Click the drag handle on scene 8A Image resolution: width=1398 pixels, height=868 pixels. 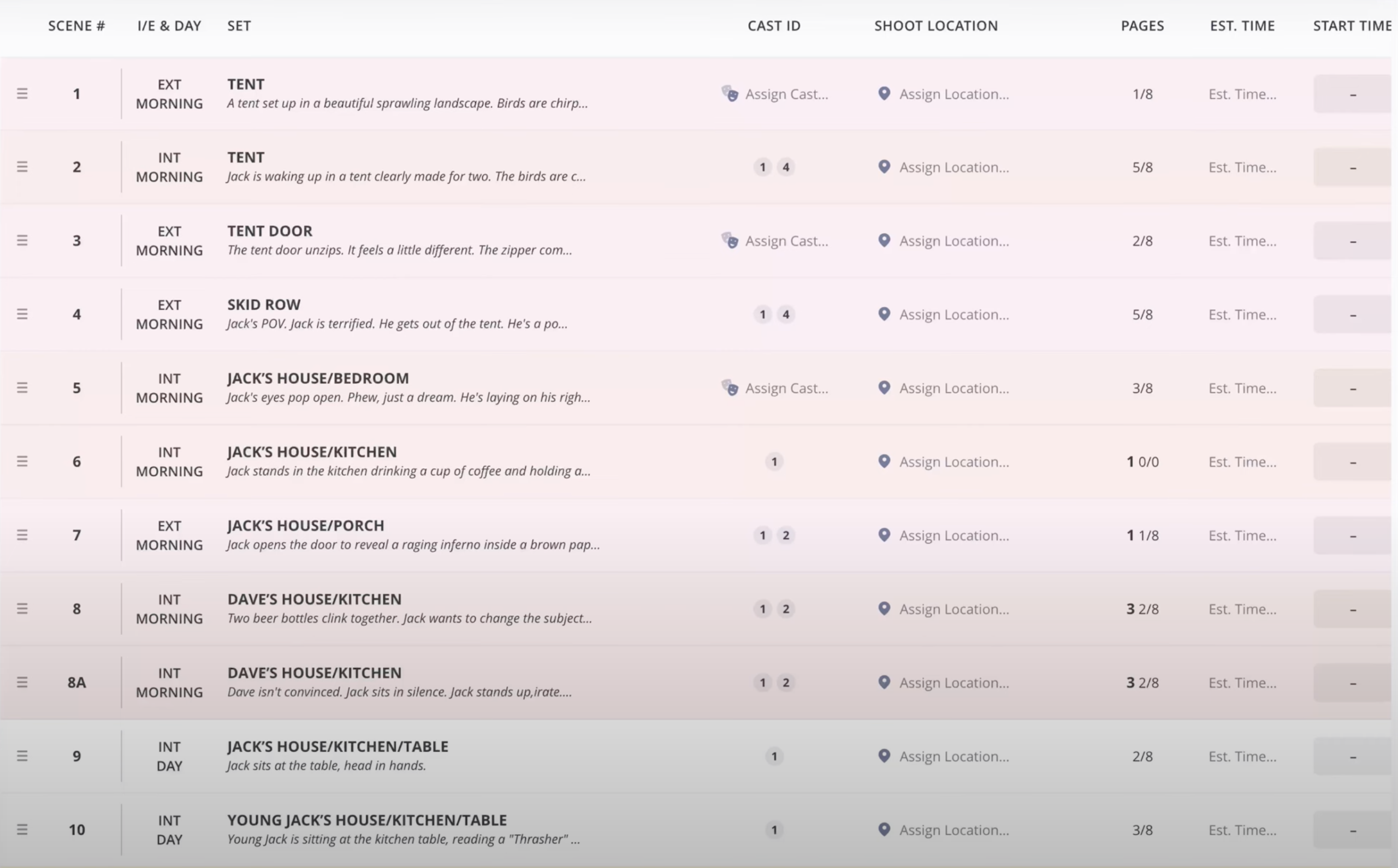tap(22, 682)
